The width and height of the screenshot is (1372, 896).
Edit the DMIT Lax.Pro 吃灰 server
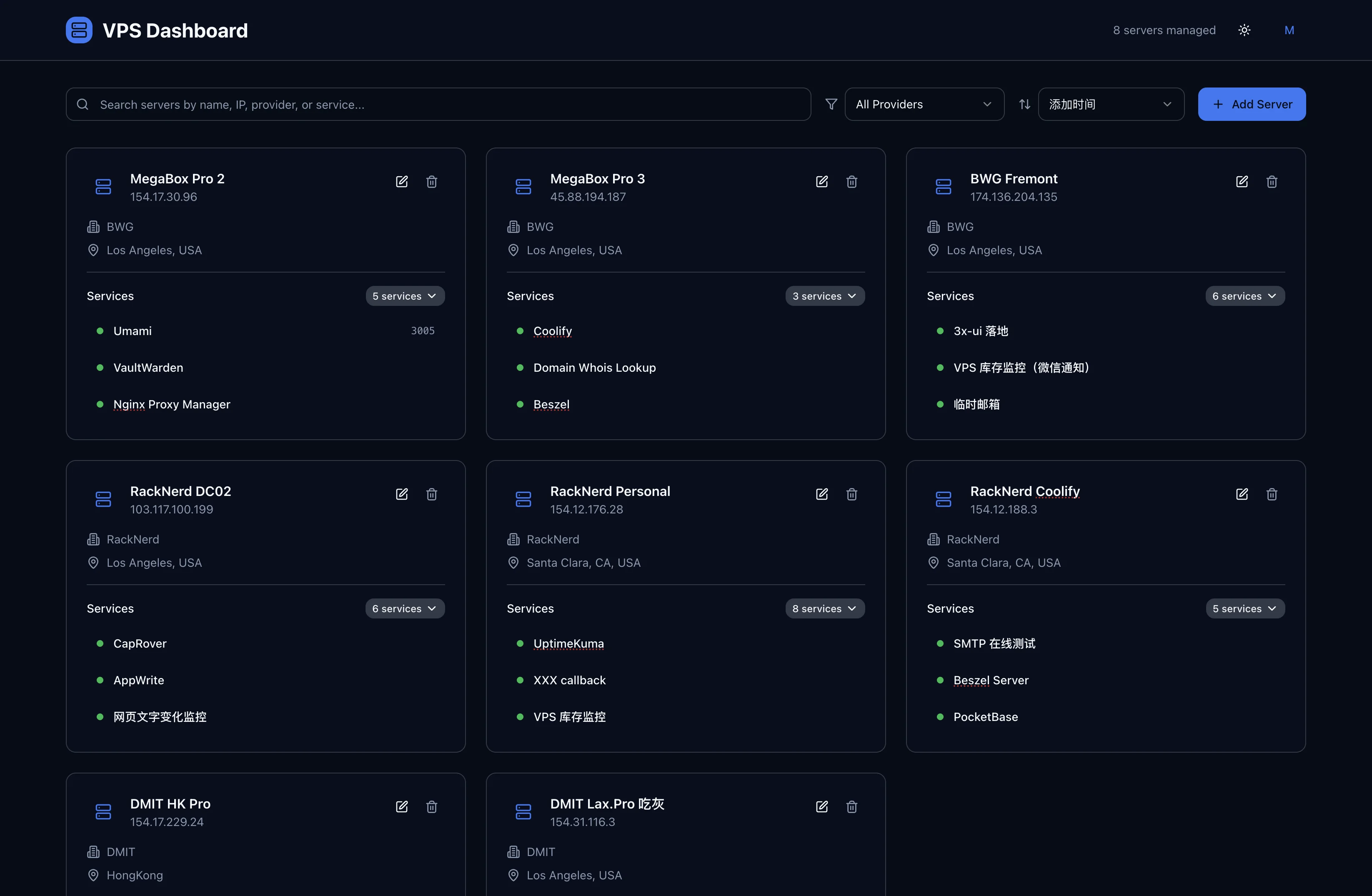[x=822, y=807]
